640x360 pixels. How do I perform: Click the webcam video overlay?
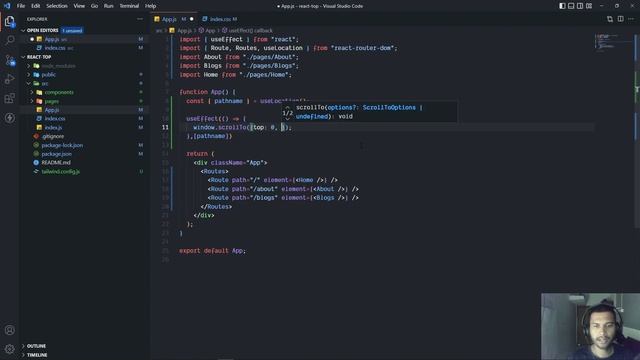point(590,326)
